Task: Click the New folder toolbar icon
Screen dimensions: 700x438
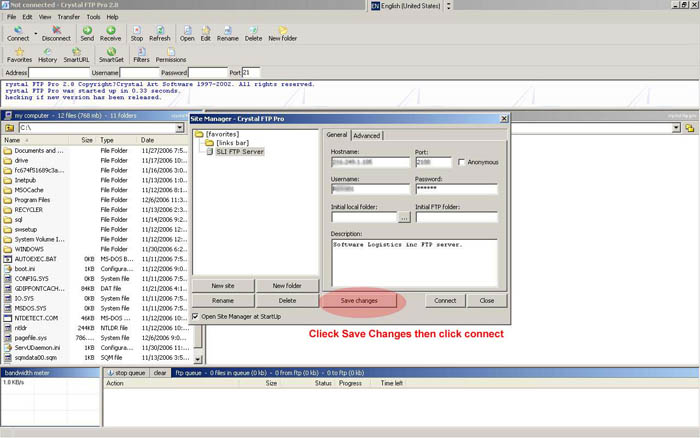Action: [283, 33]
